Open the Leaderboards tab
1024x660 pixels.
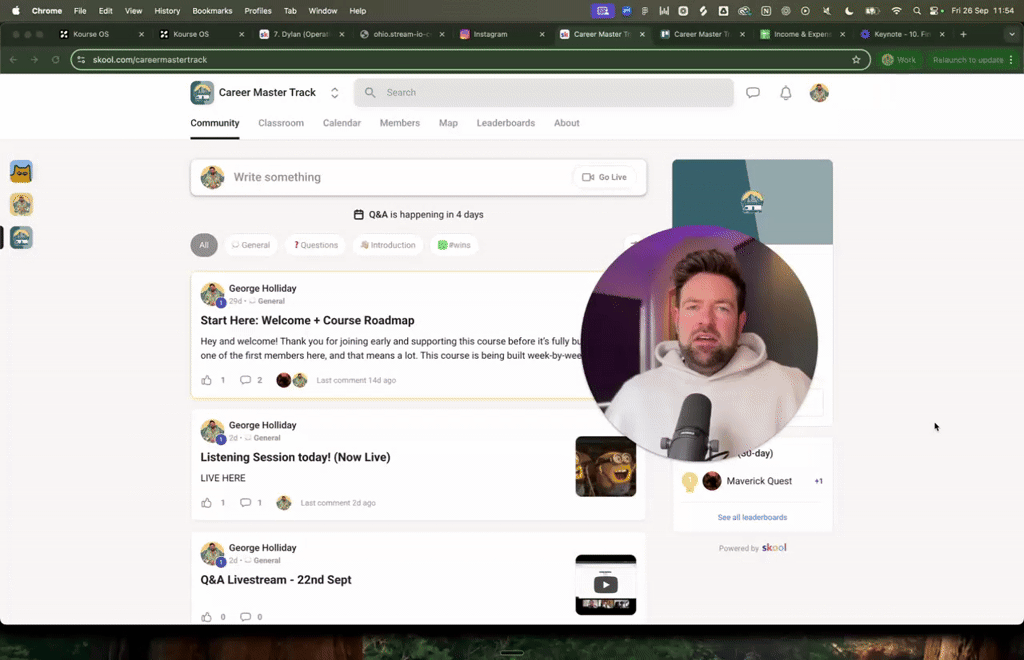505,123
